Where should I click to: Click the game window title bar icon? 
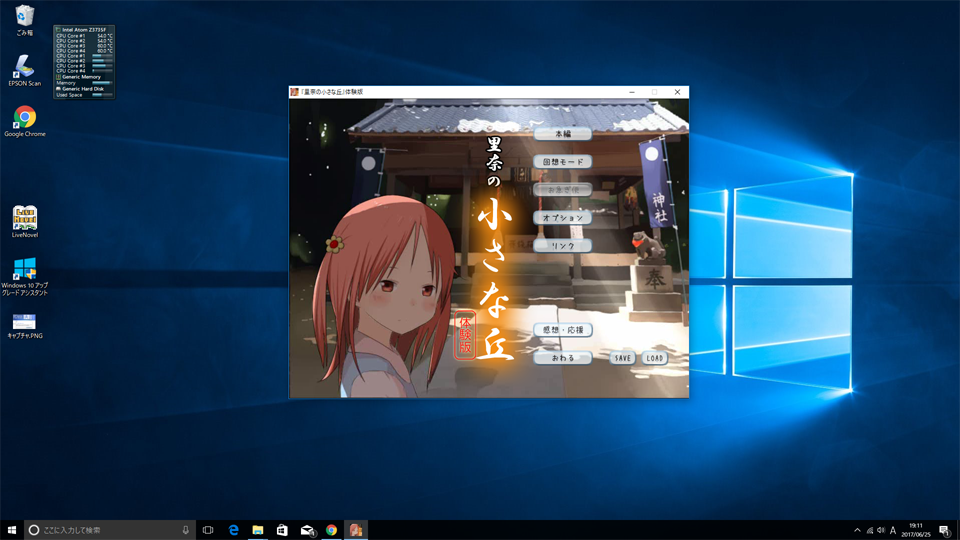[x=294, y=92]
